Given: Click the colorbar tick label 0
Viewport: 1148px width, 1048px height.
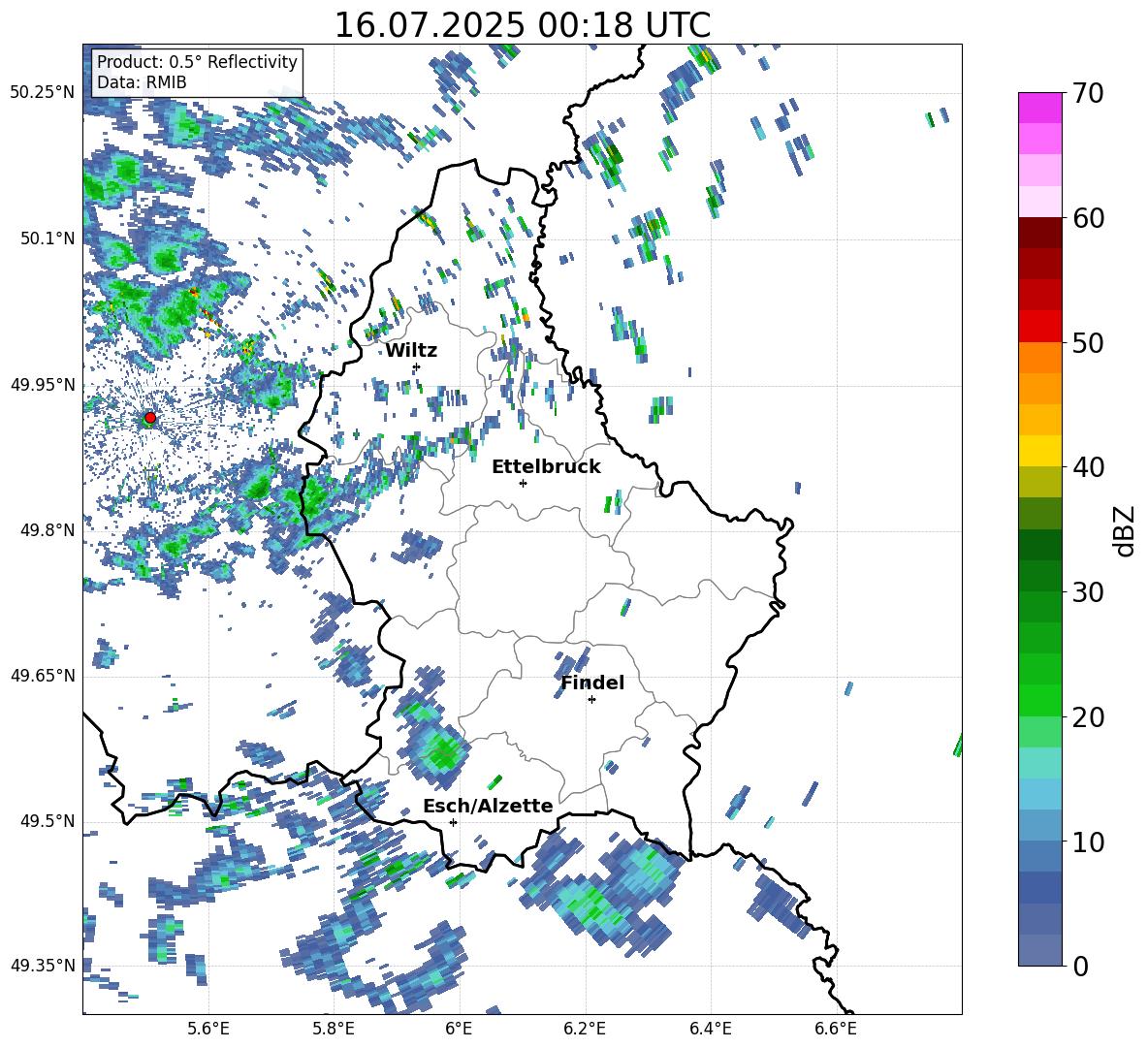Looking at the screenshot, I should point(1080,966).
